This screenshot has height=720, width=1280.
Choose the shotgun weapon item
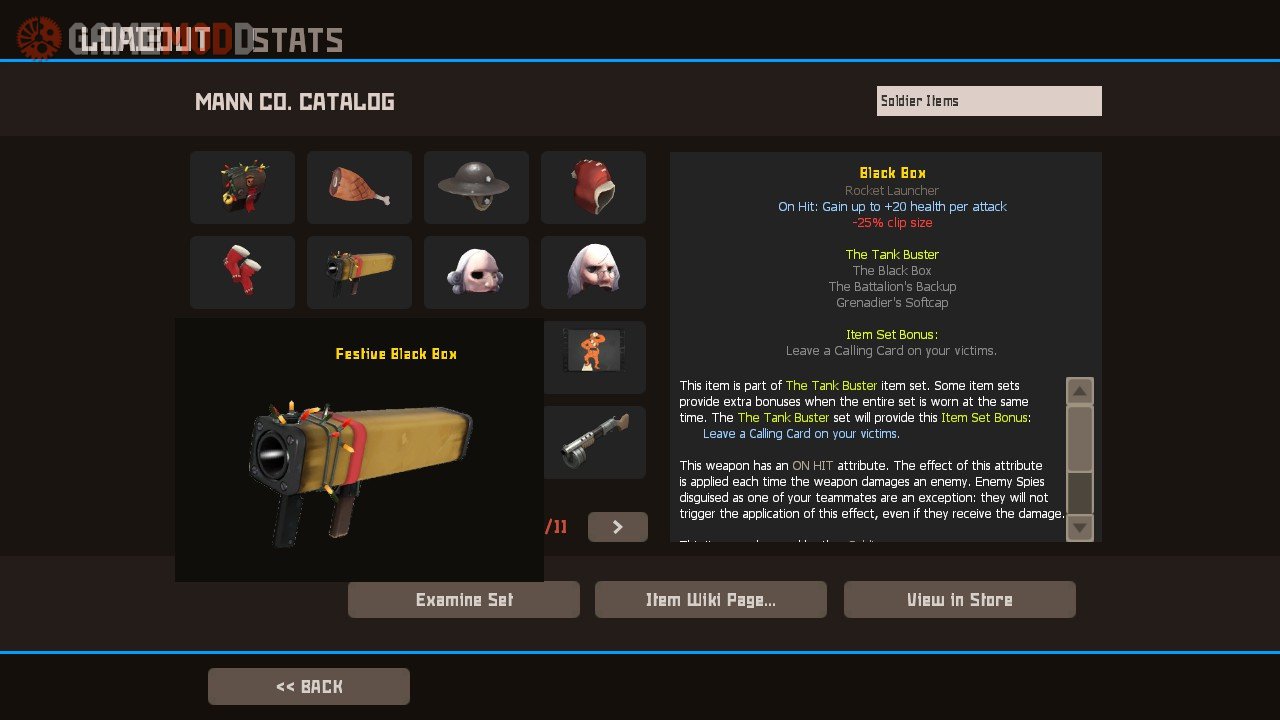click(595, 442)
